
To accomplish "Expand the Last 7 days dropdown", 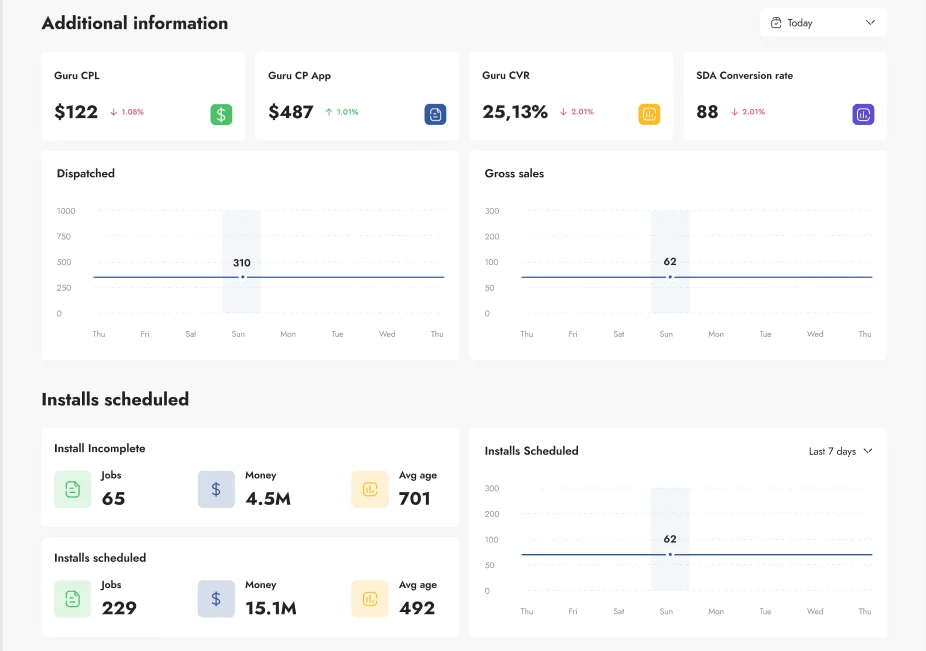I will point(840,451).
